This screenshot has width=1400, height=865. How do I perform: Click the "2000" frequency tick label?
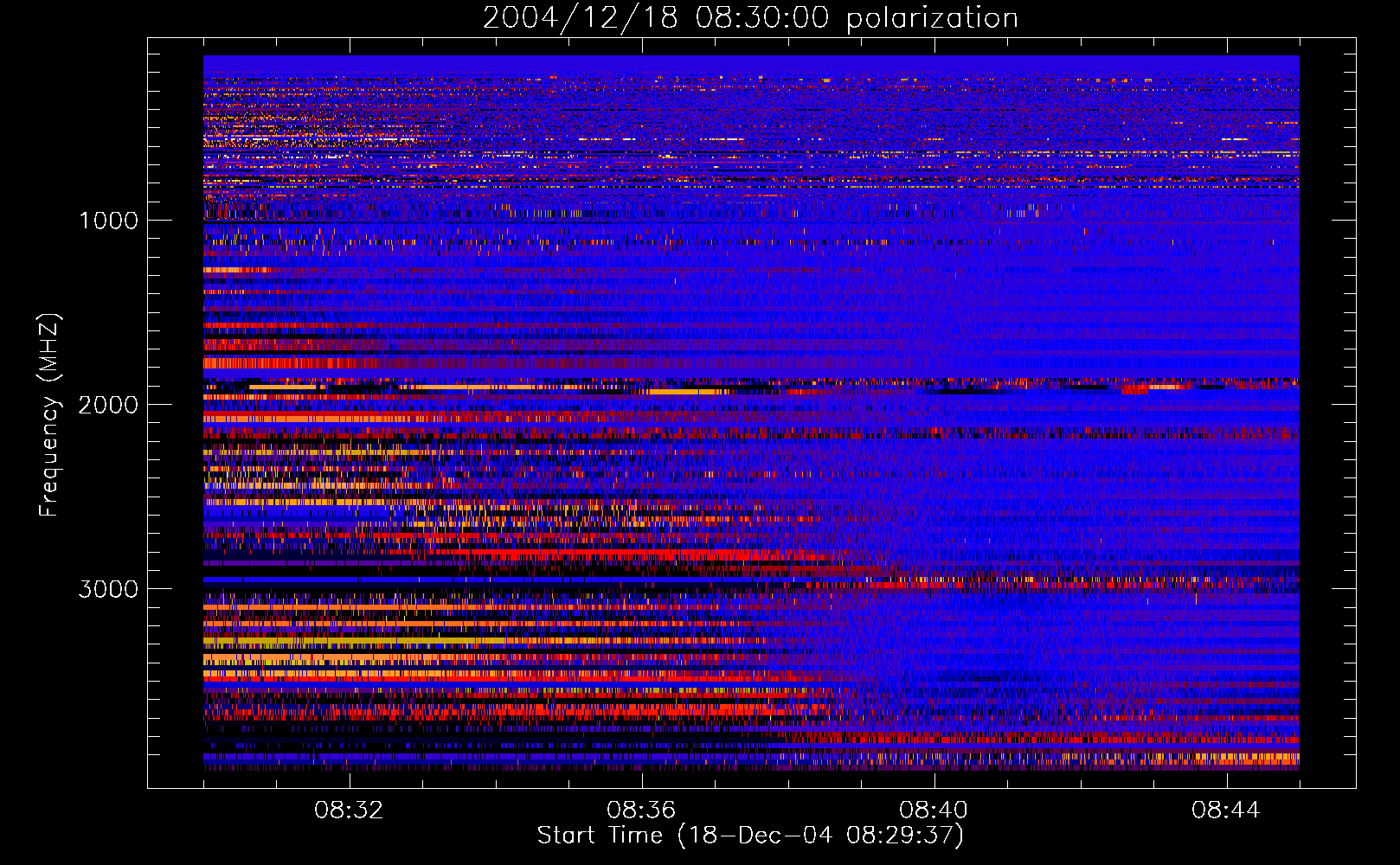coord(108,405)
